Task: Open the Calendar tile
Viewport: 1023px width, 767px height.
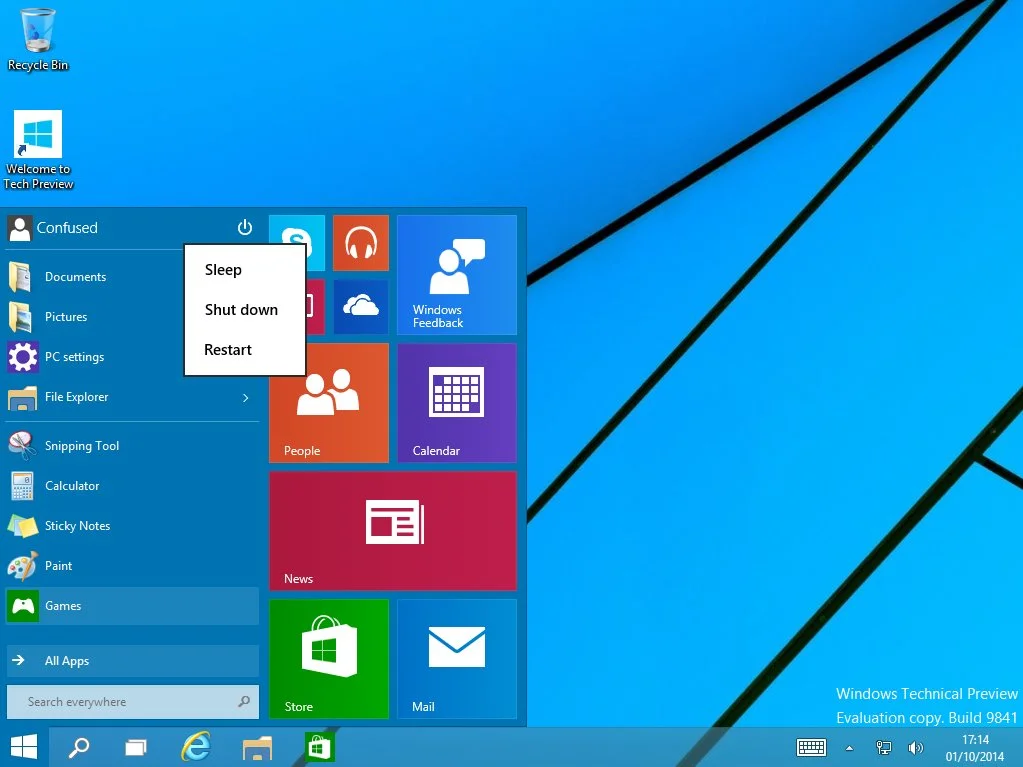Action: (457, 403)
